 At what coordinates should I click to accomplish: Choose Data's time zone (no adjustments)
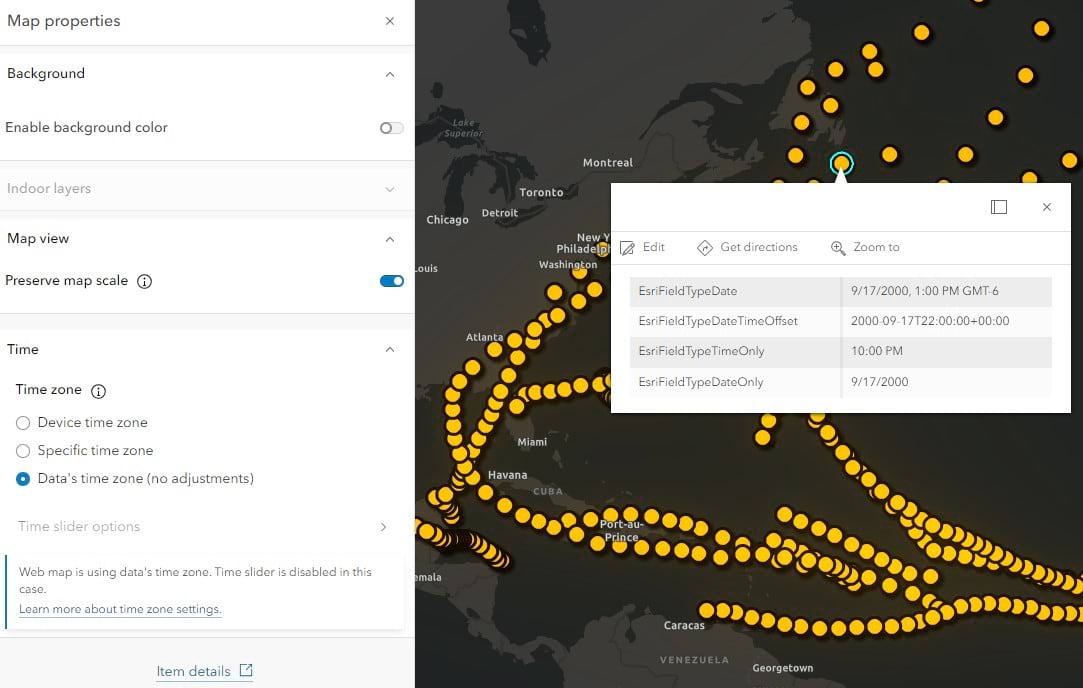click(23, 479)
